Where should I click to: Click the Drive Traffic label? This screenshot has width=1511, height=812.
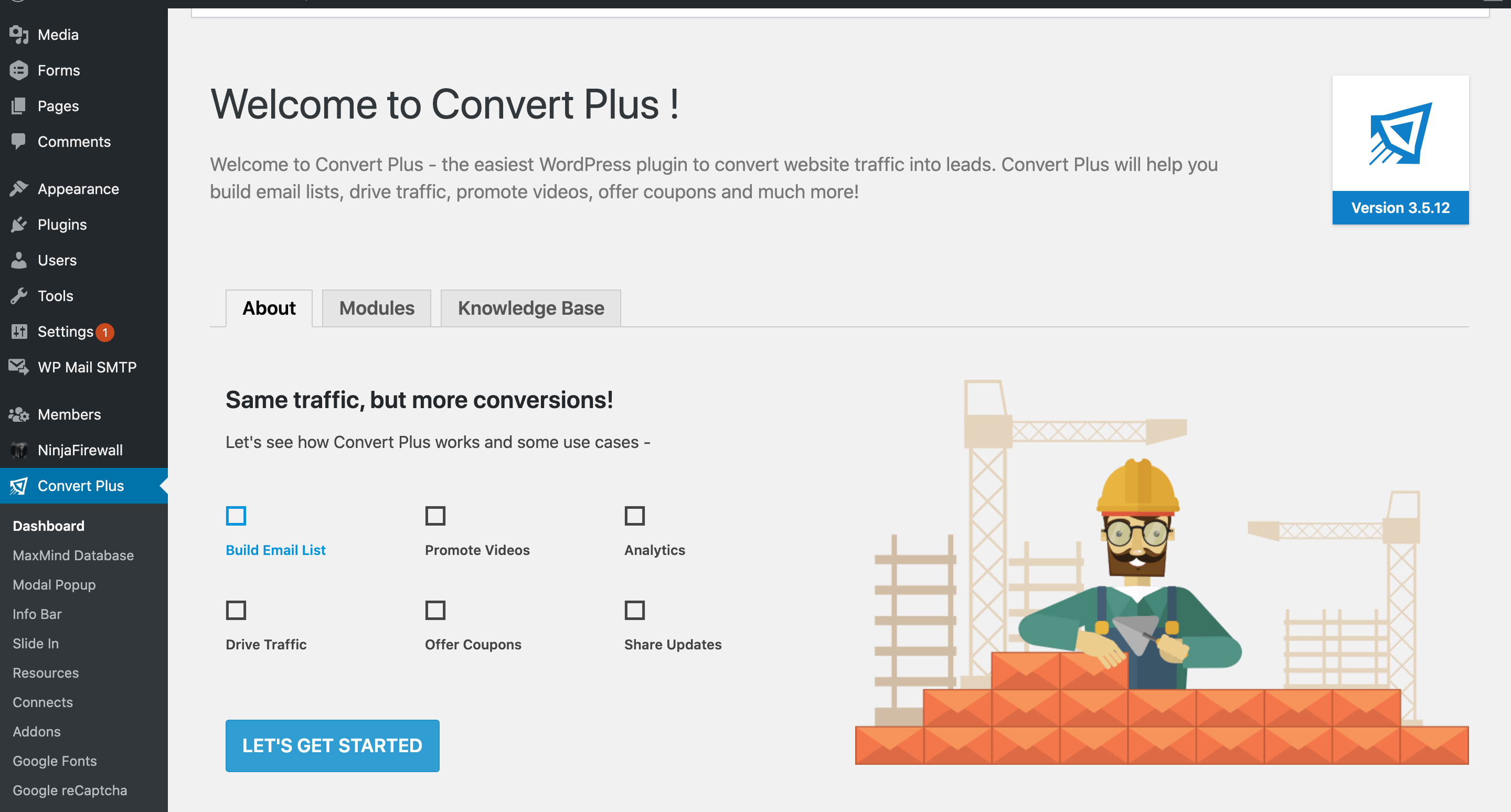click(x=267, y=644)
